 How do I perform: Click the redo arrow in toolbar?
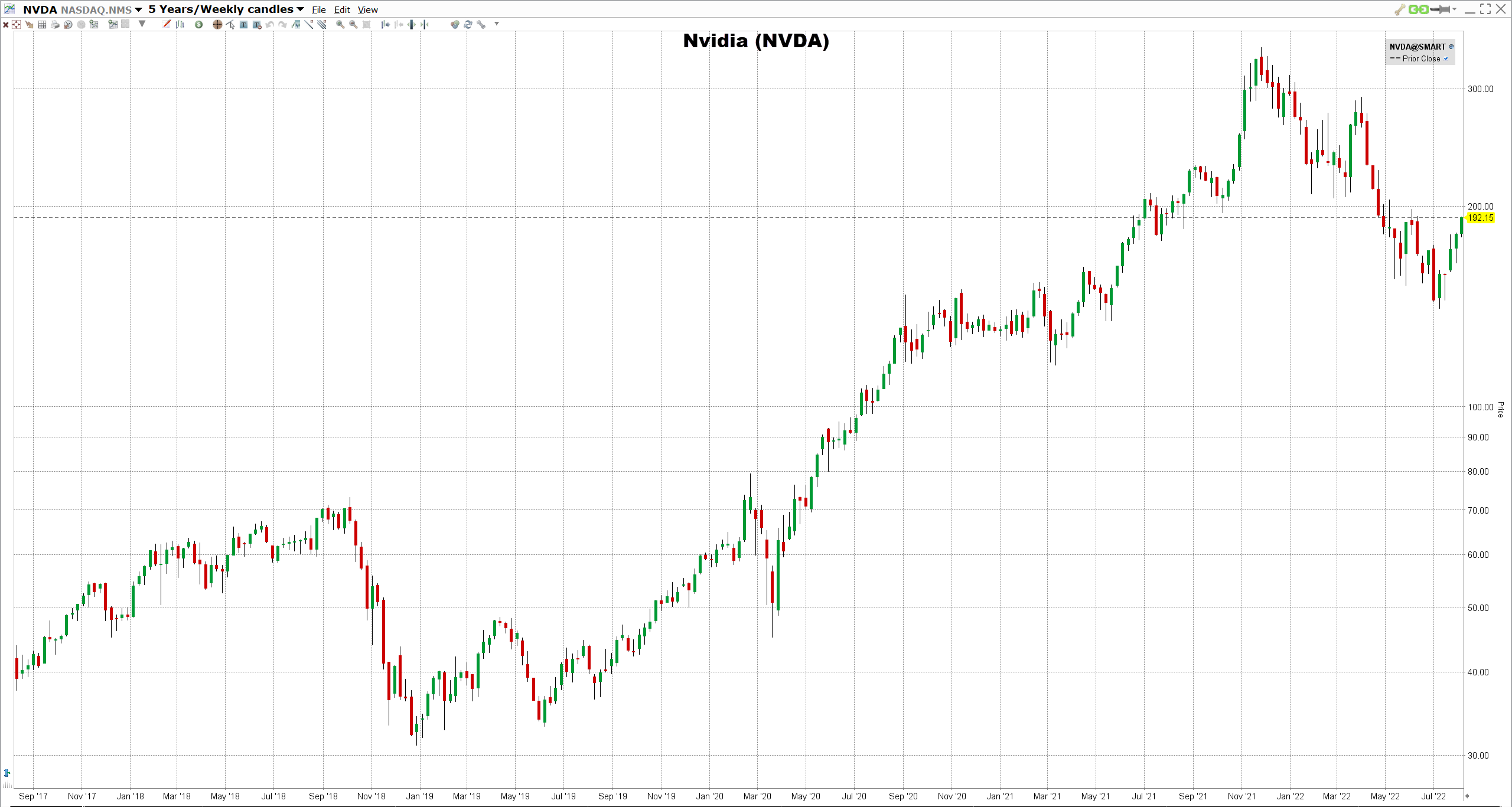(282, 24)
